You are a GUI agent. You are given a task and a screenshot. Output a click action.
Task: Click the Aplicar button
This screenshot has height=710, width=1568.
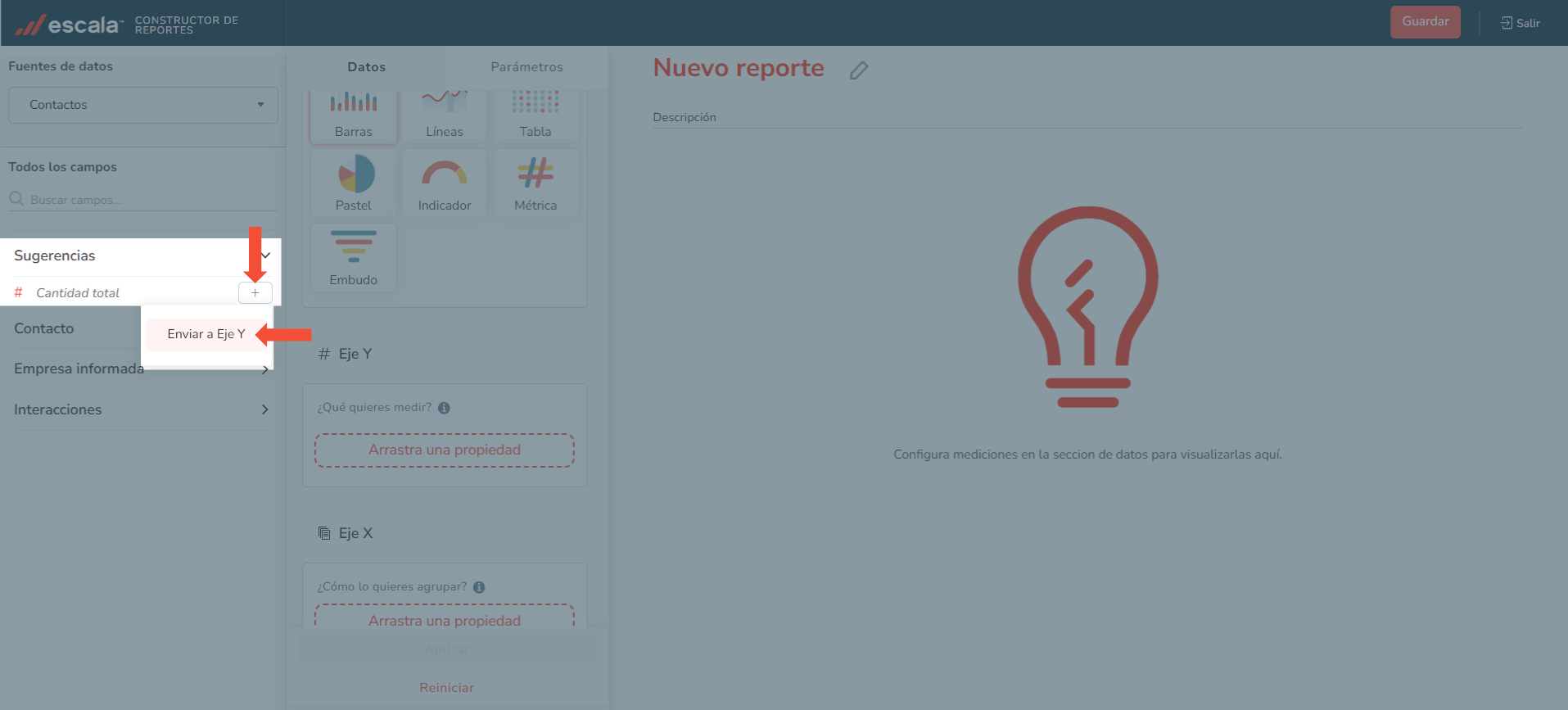(446, 649)
